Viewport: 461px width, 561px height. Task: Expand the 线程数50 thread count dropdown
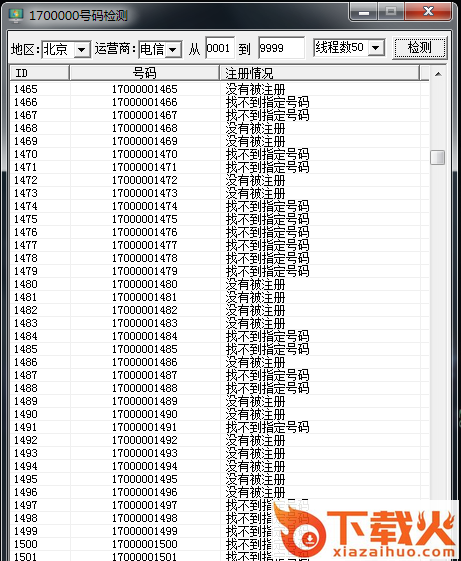[349, 48]
